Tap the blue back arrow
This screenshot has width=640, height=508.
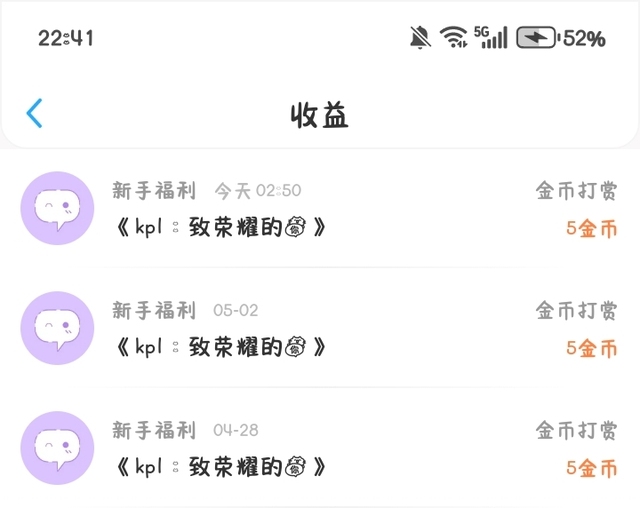35,113
